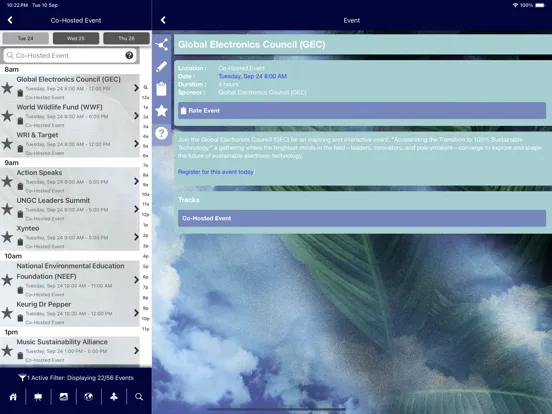Open the presentation board icon in bottom toolbar

pyautogui.click(x=38, y=397)
